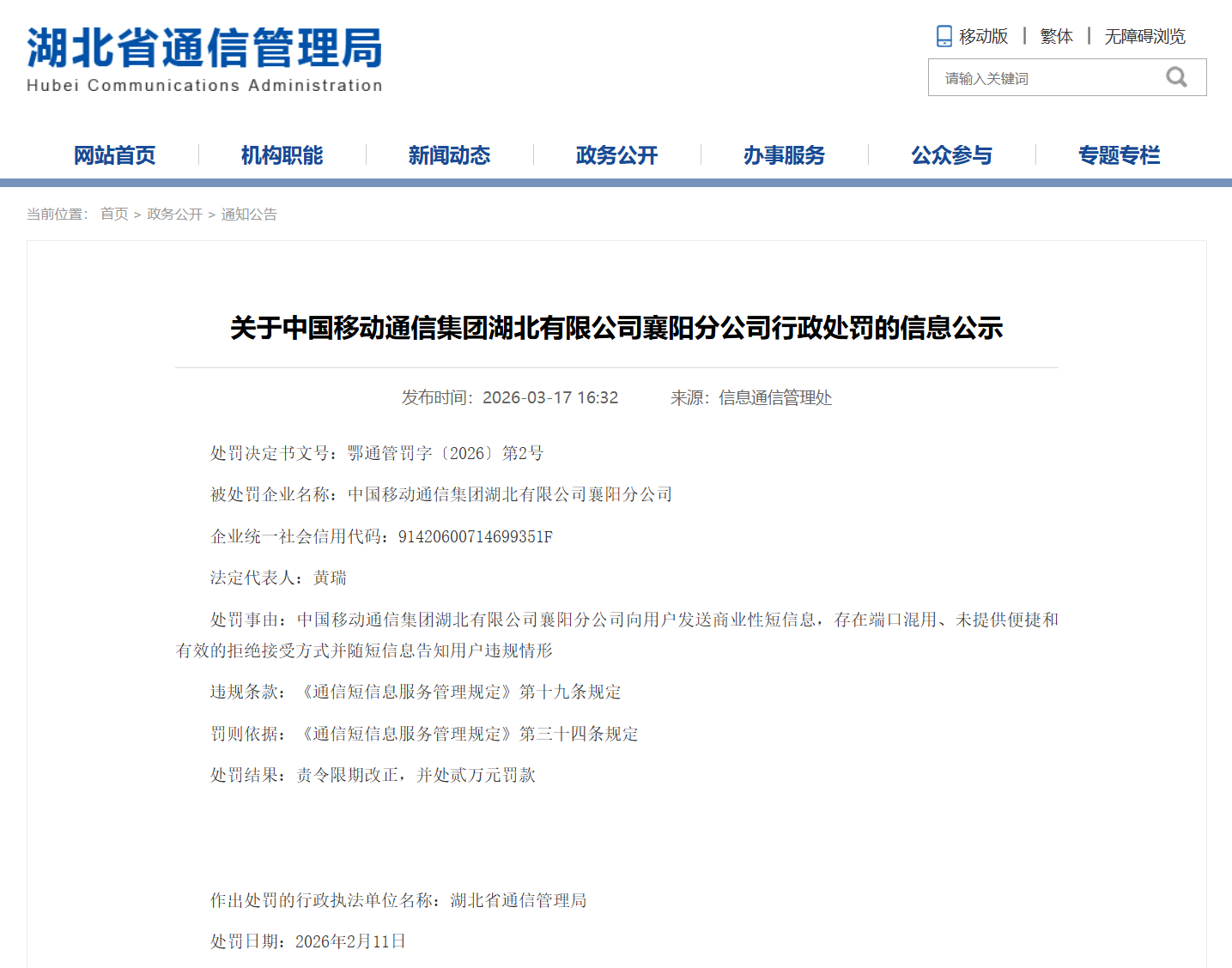Click the credit code 91420600714699351F

[x=476, y=536]
